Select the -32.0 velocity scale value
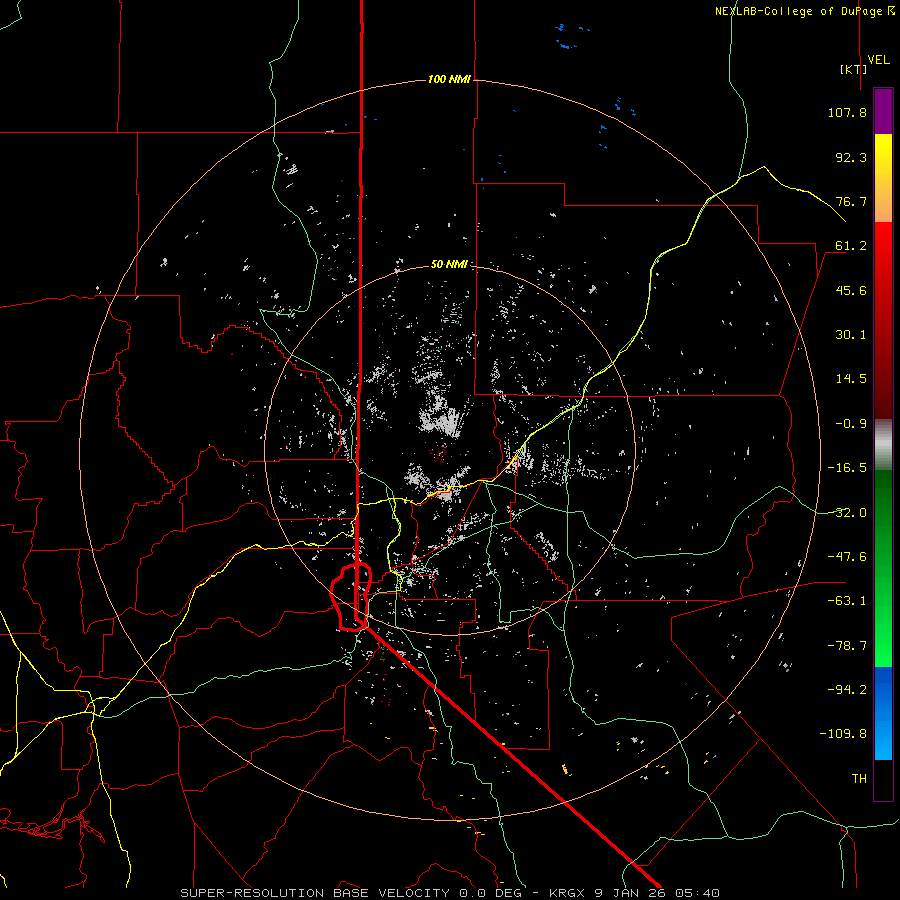Image resolution: width=900 pixels, height=900 pixels. (x=847, y=513)
